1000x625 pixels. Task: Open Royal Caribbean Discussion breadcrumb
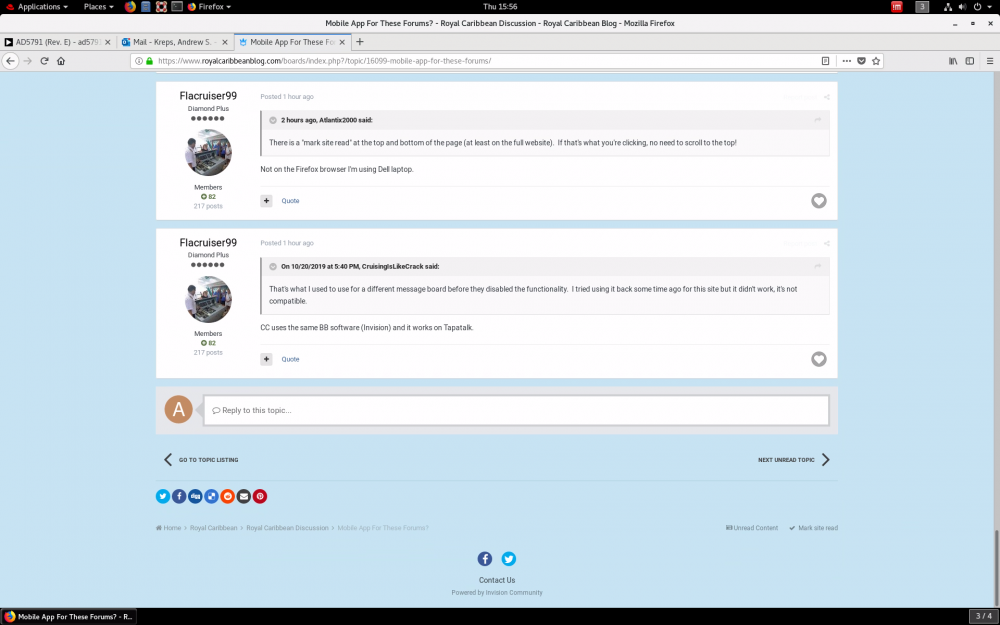point(287,528)
